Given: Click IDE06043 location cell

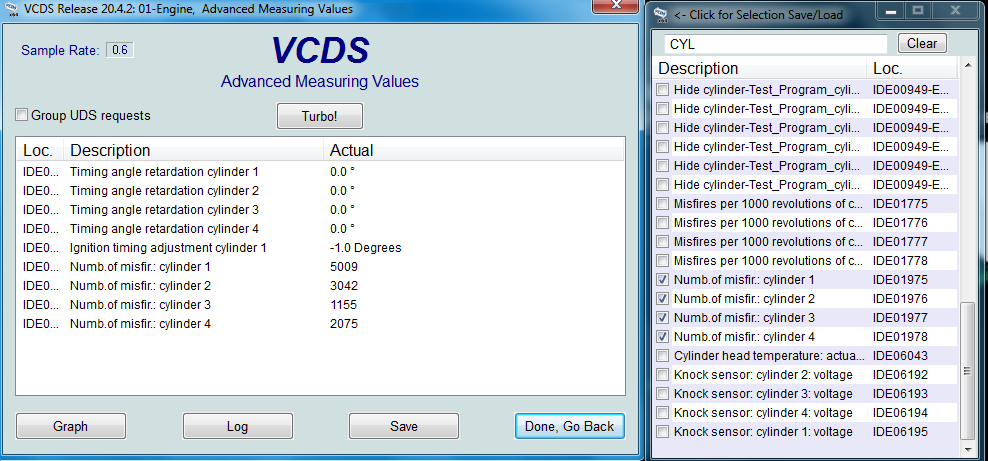Looking at the screenshot, I should [900, 355].
